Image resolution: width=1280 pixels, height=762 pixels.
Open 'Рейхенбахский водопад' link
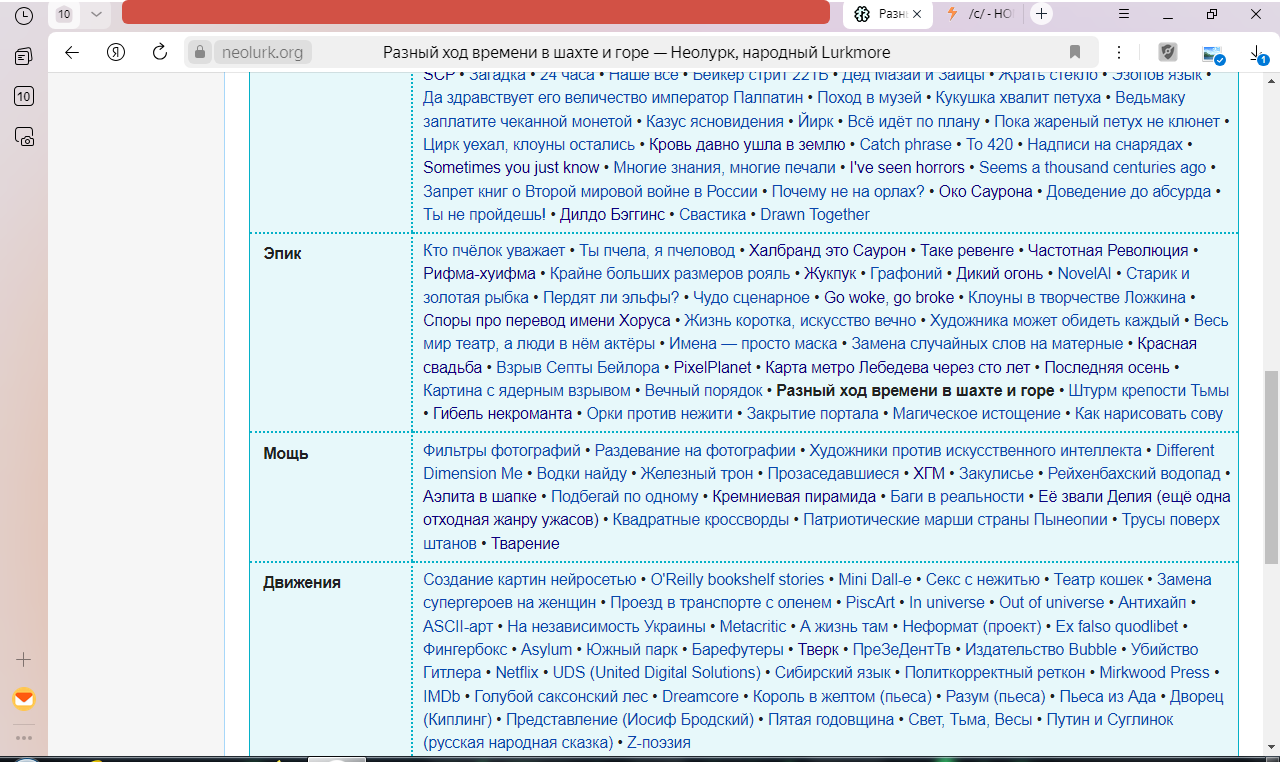(x=1134, y=473)
